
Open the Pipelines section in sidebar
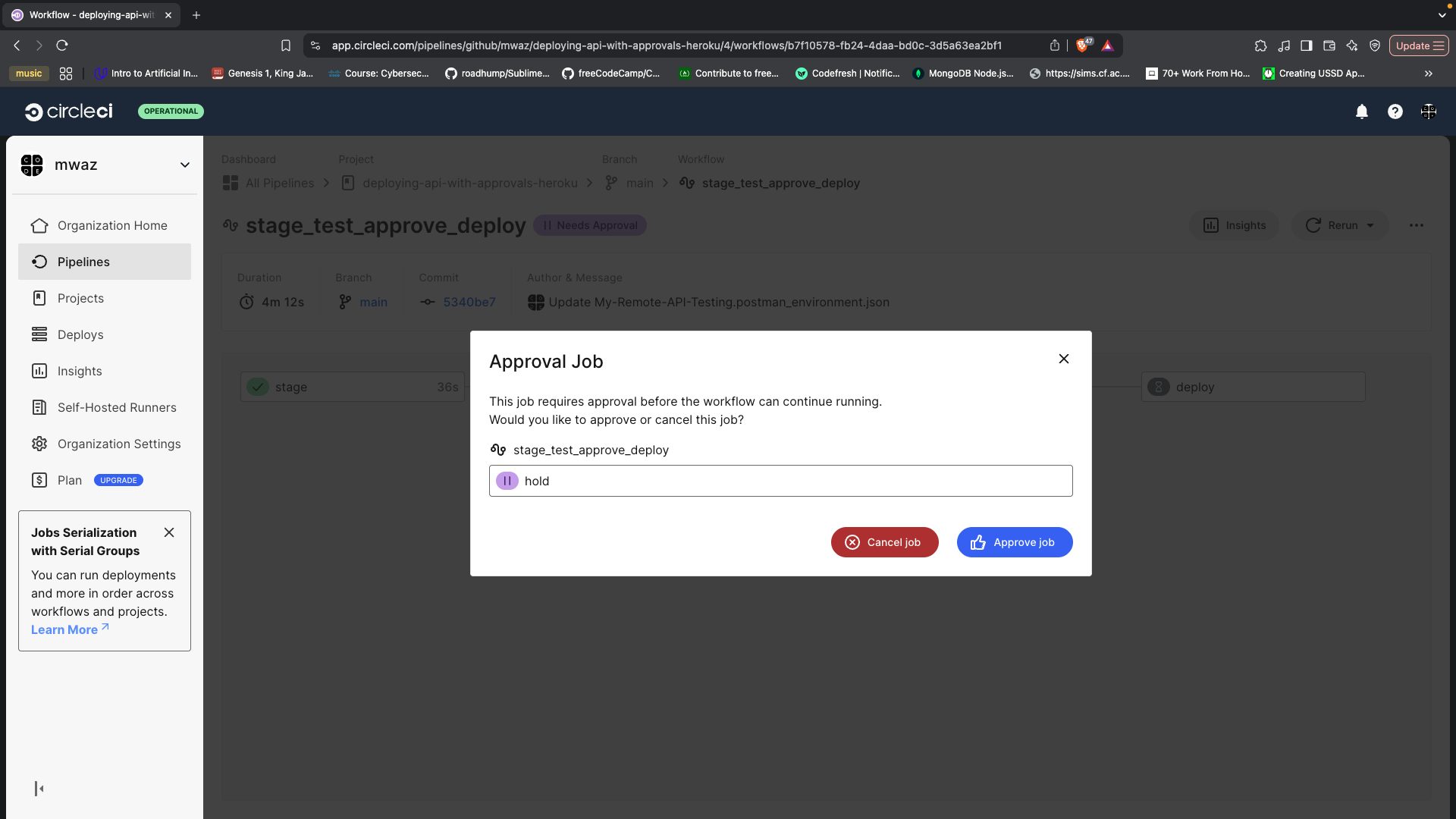tap(83, 262)
